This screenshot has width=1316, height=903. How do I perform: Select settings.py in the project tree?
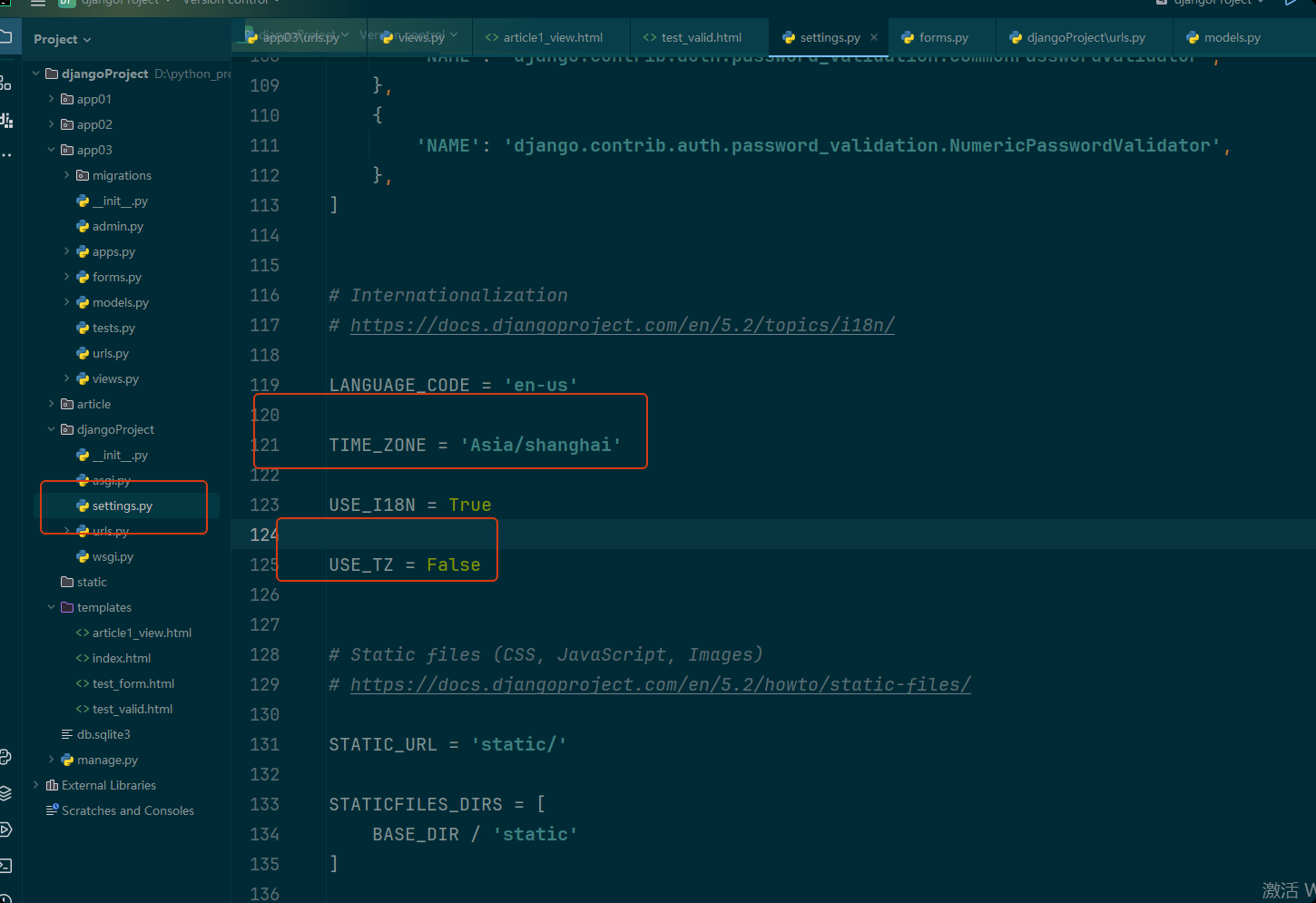pyautogui.click(x=123, y=505)
